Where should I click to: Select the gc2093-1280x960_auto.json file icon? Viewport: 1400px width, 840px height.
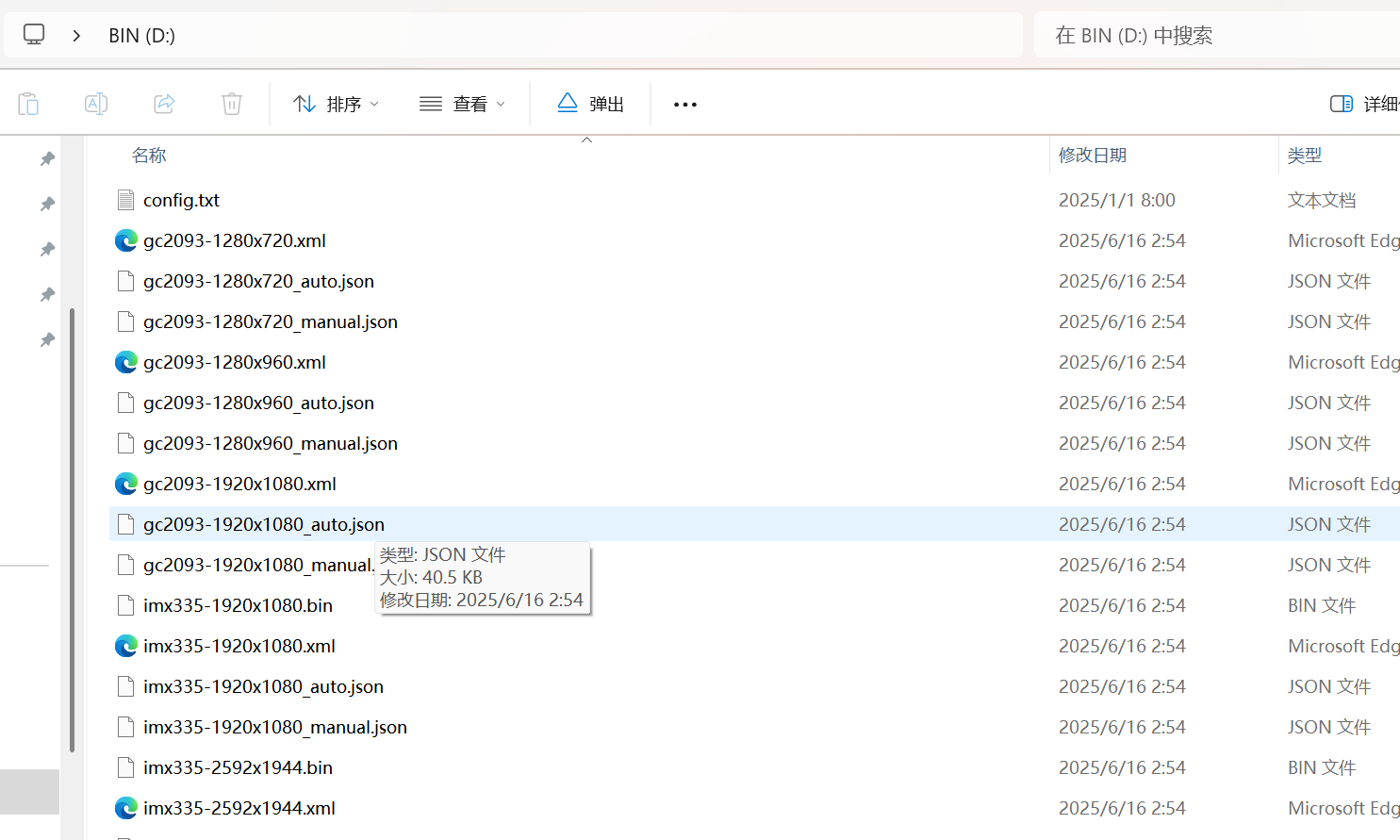click(x=126, y=403)
